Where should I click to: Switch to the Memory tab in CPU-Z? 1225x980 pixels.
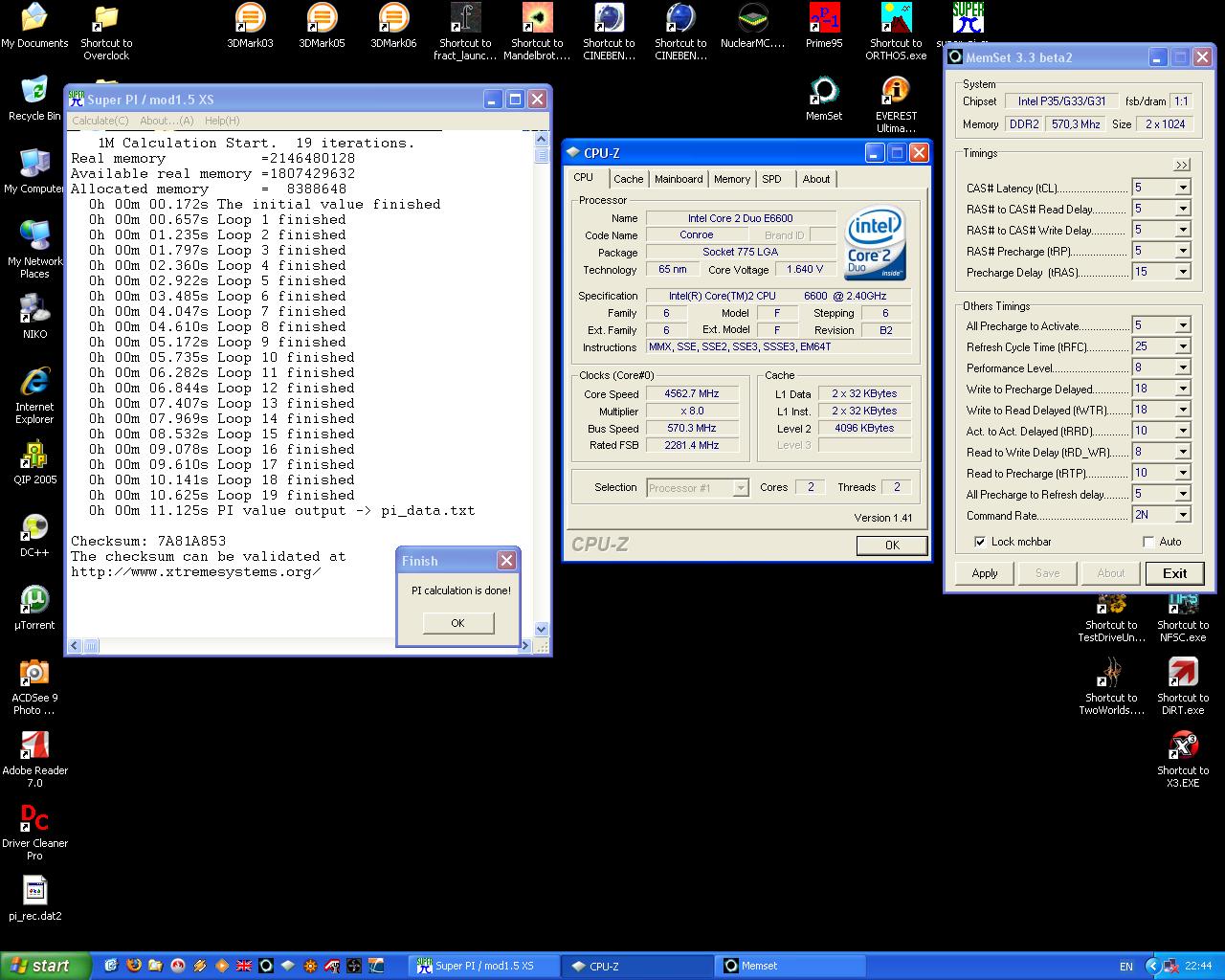pyautogui.click(x=732, y=179)
